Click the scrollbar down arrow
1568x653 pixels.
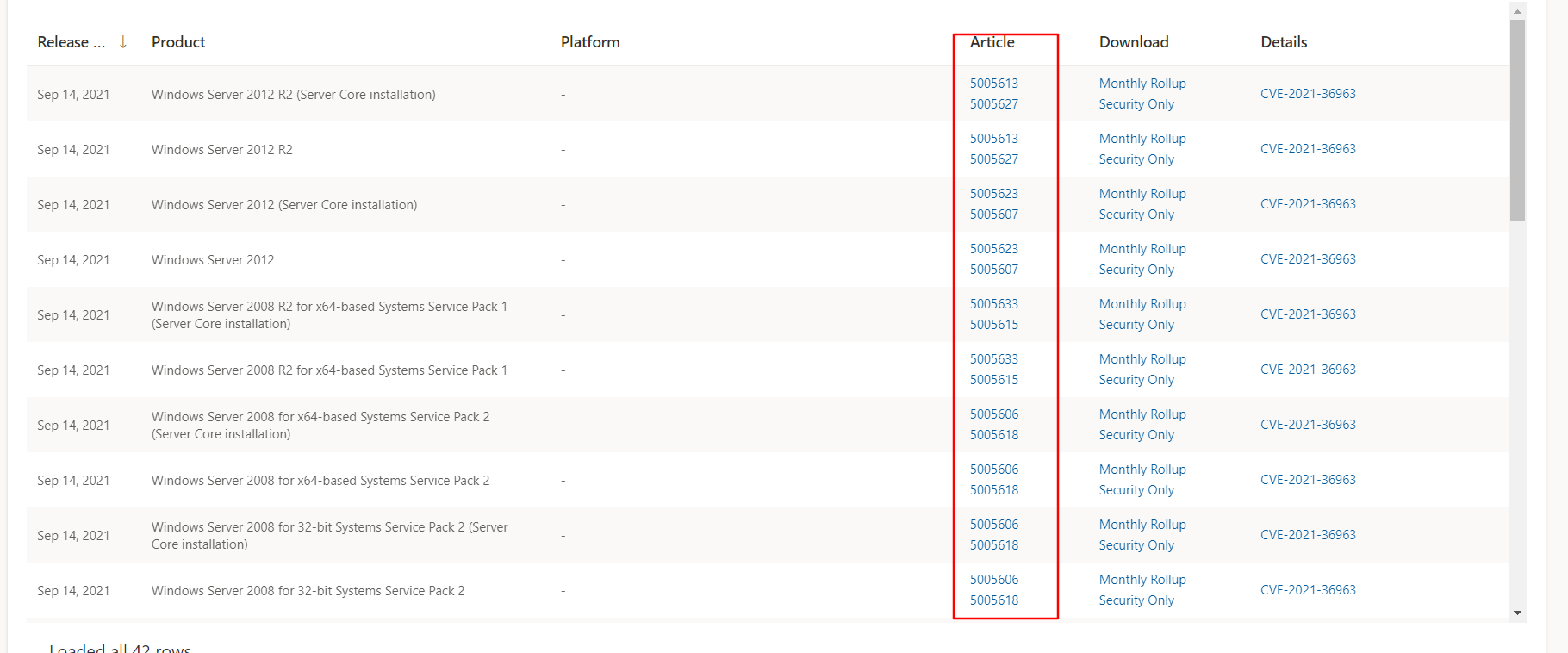(1517, 613)
